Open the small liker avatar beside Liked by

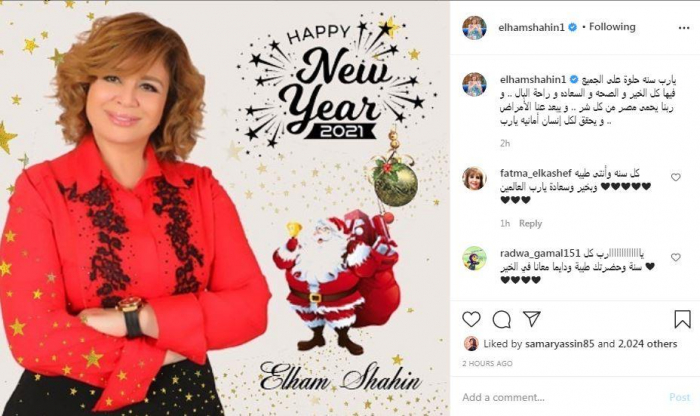pos(471,344)
